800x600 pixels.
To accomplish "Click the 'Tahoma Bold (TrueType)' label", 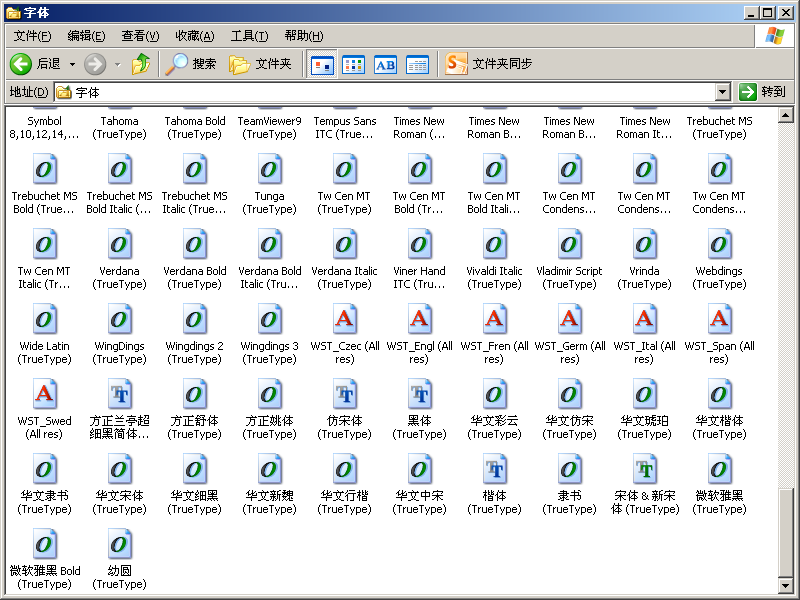I will (x=194, y=128).
